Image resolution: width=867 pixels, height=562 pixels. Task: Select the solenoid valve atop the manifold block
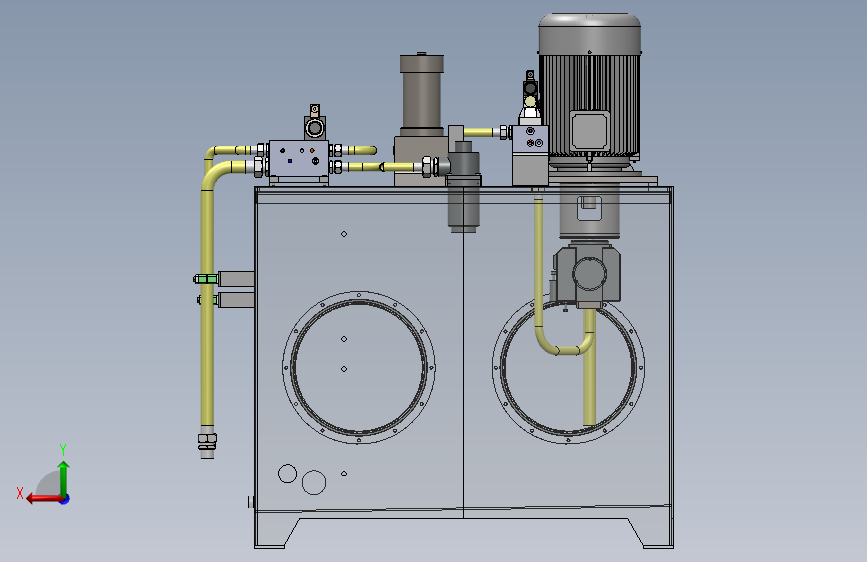click(x=315, y=123)
